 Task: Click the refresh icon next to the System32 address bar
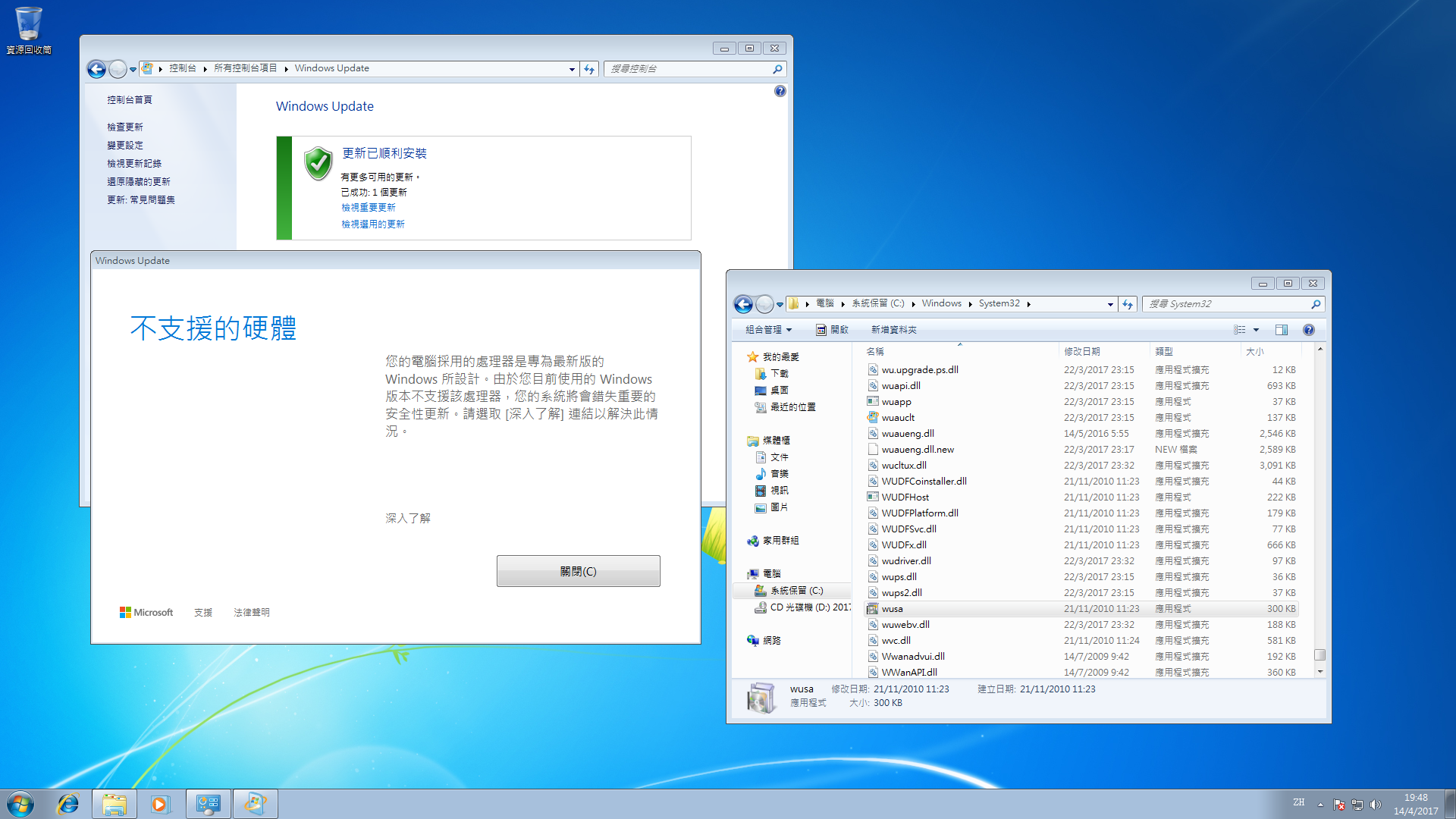coord(1128,304)
